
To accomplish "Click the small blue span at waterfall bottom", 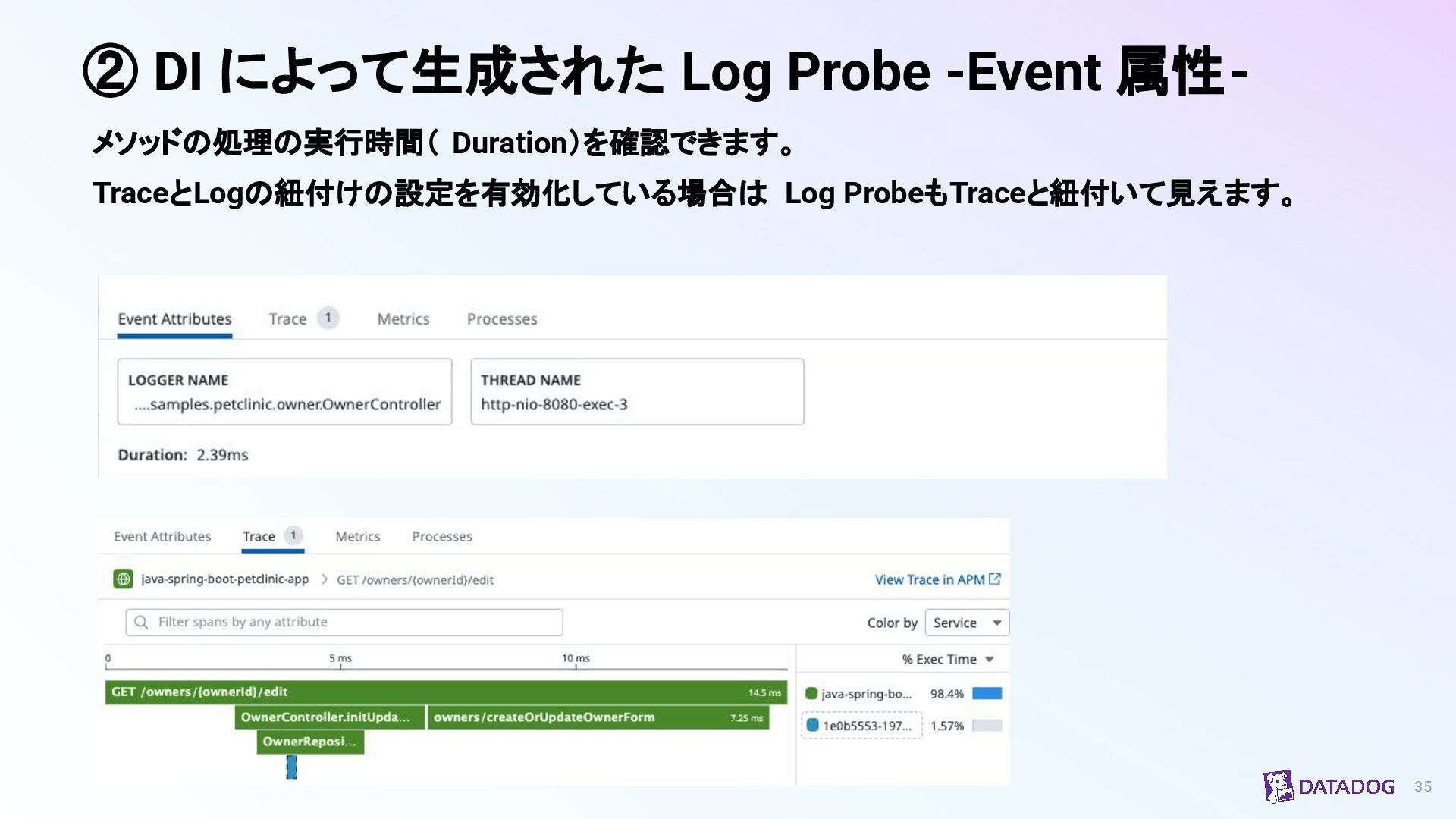I will click(x=291, y=767).
